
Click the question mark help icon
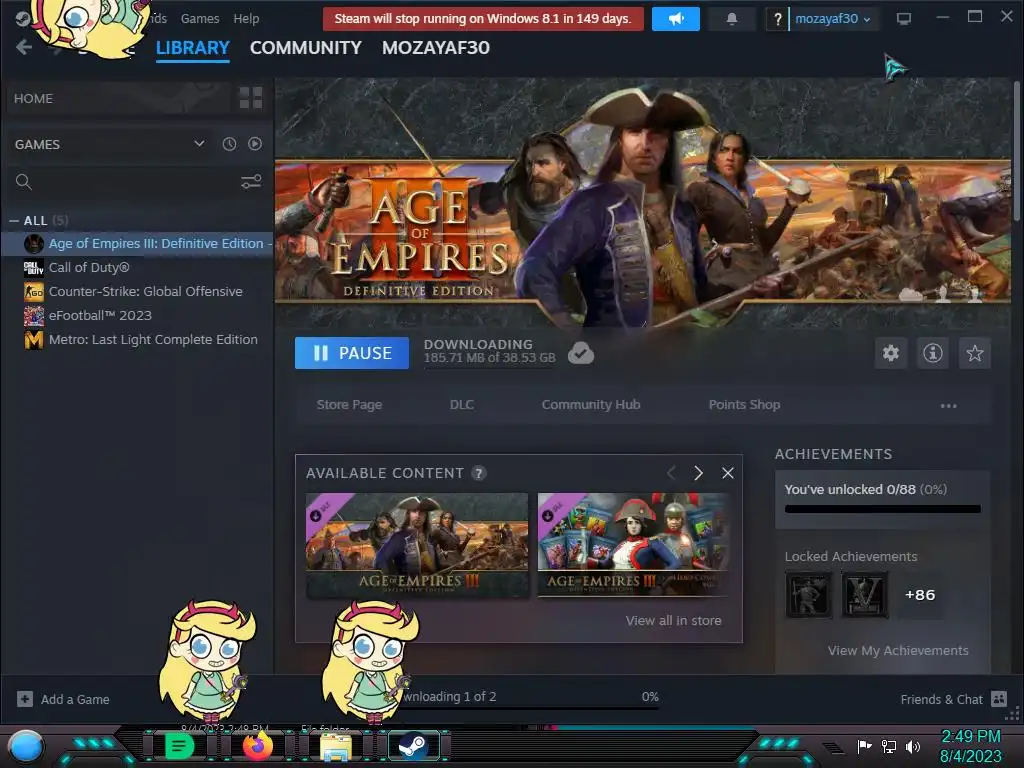click(x=777, y=19)
